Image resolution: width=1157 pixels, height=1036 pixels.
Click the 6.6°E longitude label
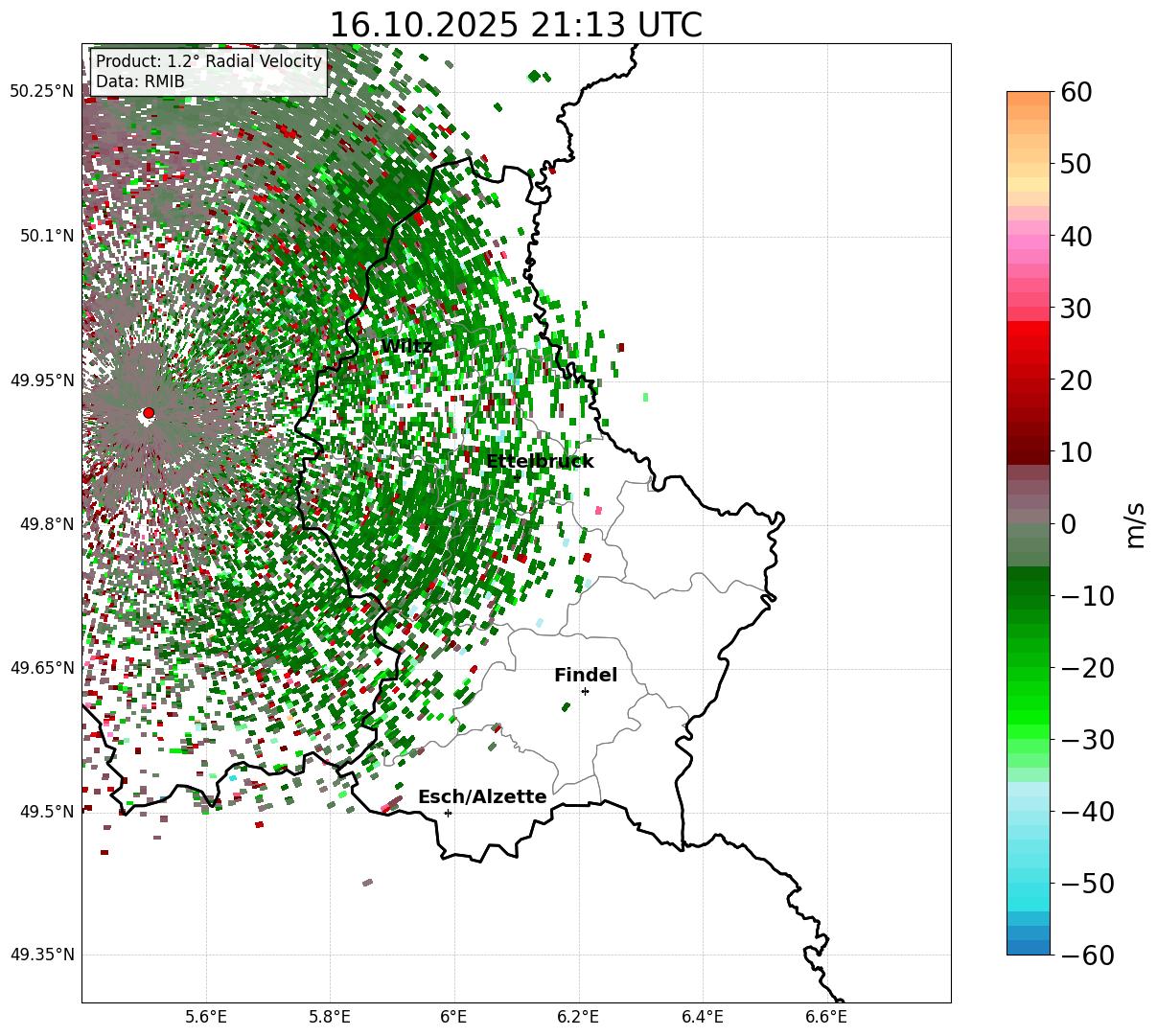click(x=825, y=1017)
